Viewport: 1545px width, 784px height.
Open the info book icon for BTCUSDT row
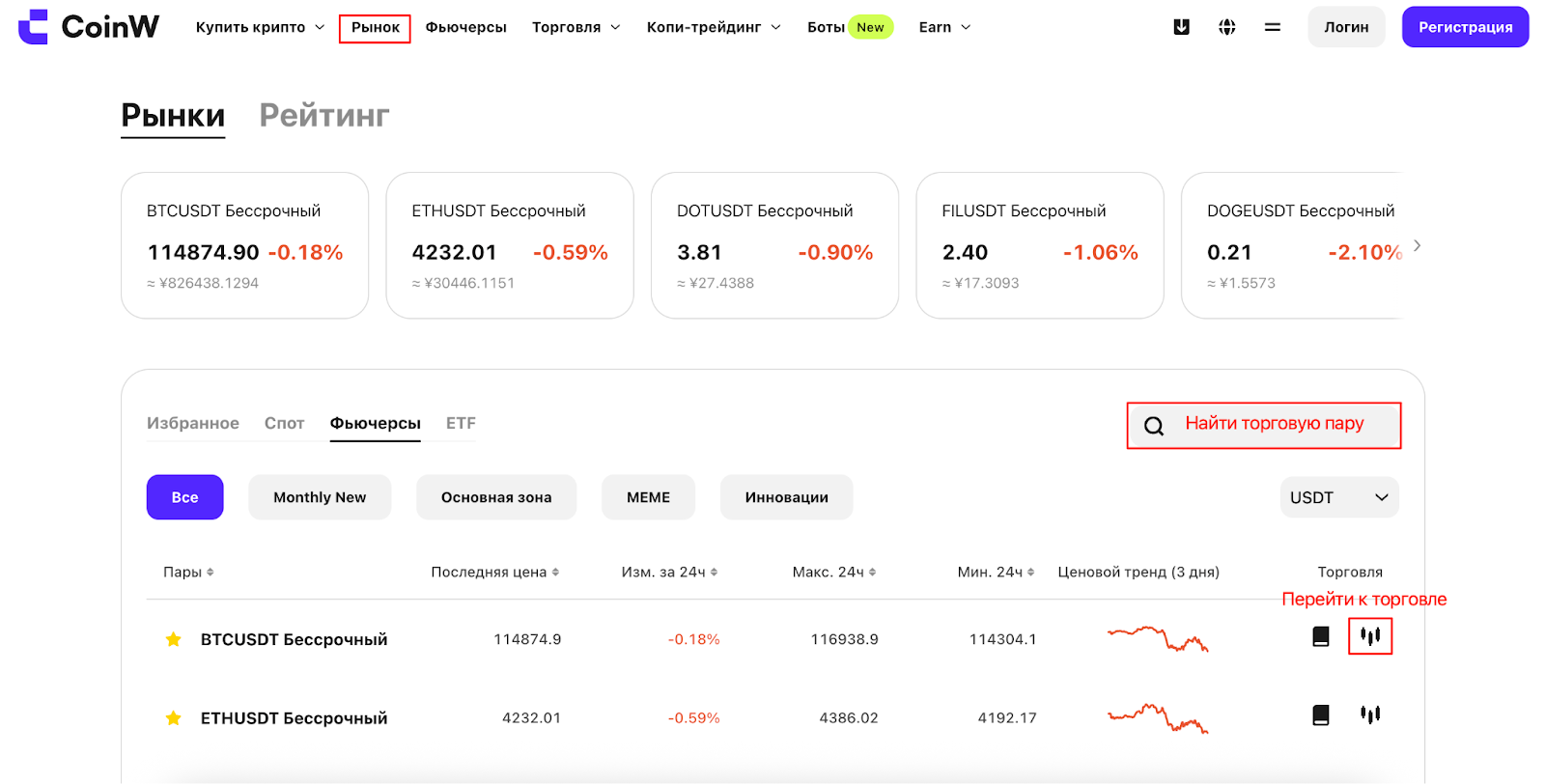tap(1321, 636)
